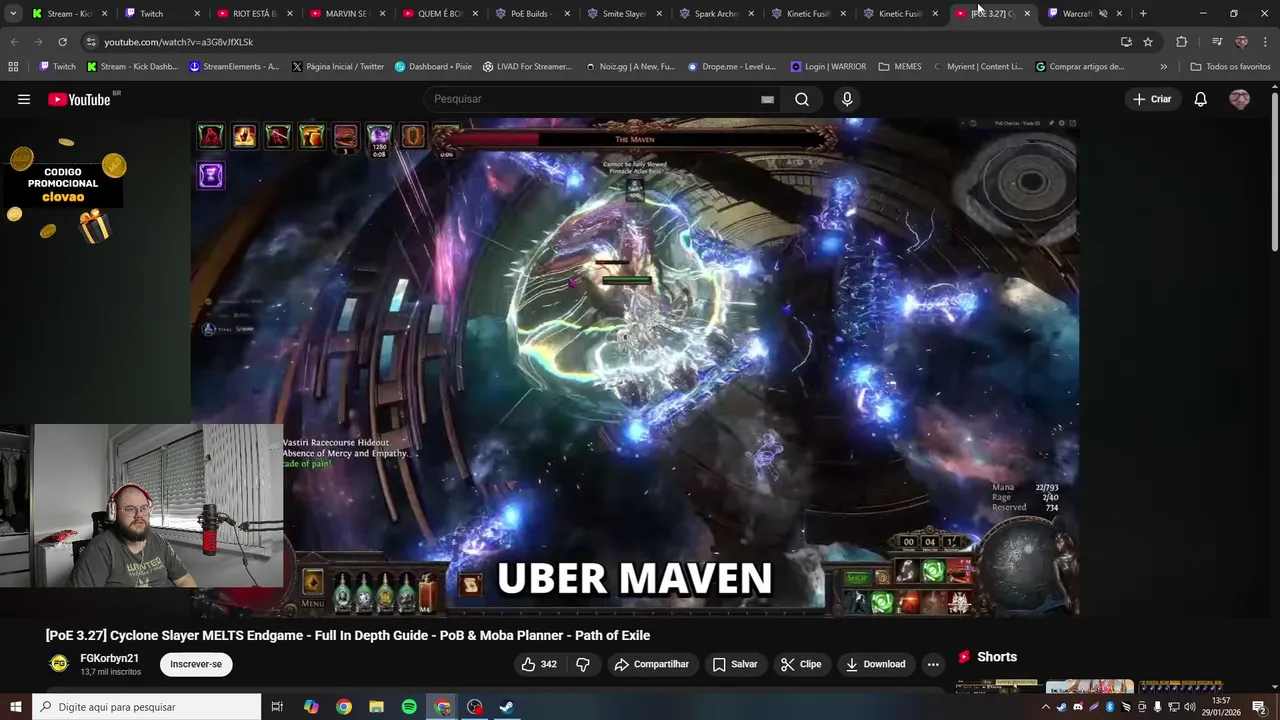The height and width of the screenshot is (720, 1280).
Task: Open the Dashboard • Pixie bookmark
Action: [x=433, y=67]
